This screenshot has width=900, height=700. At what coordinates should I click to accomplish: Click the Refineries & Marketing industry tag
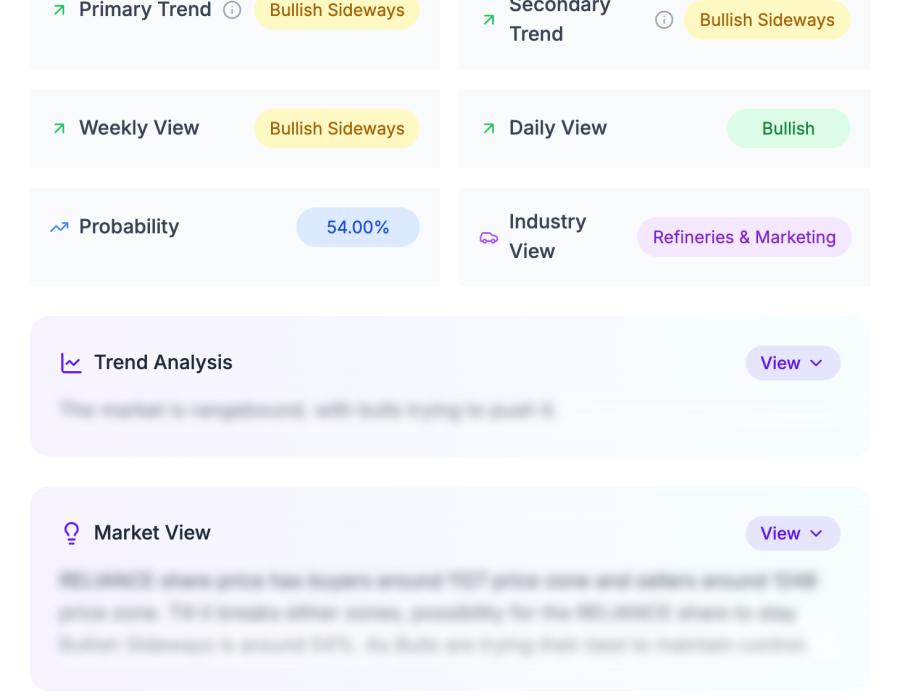point(744,237)
